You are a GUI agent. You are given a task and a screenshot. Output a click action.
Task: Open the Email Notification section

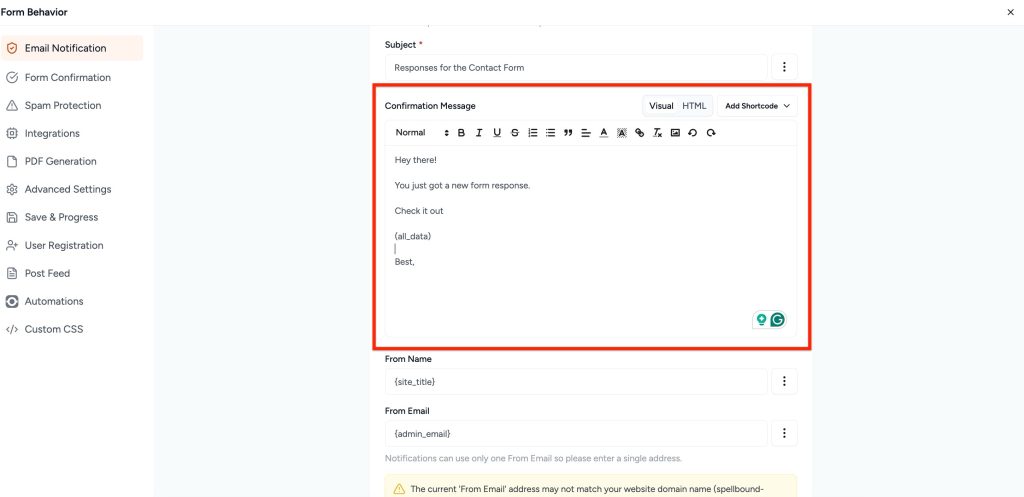coord(72,48)
